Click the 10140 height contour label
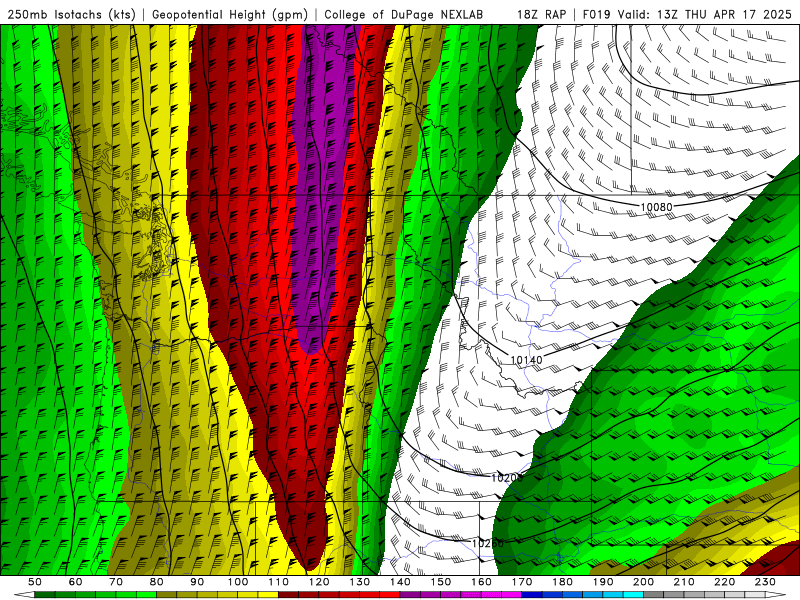Image resolution: width=800 pixels, height=600 pixels. click(x=527, y=360)
